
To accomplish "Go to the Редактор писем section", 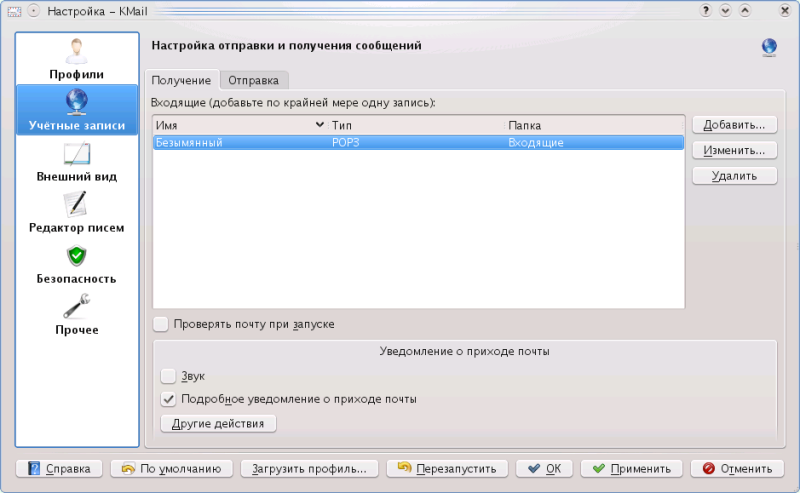I will coord(77,212).
